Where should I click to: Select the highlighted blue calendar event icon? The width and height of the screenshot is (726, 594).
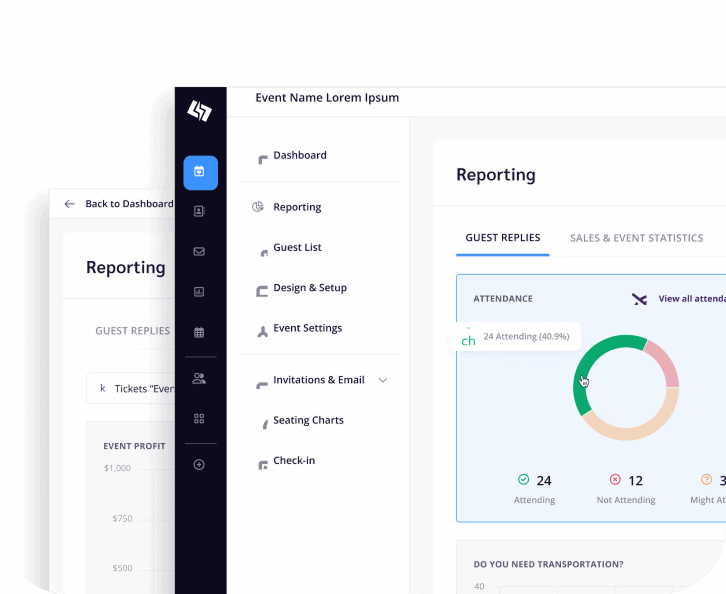coord(200,172)
